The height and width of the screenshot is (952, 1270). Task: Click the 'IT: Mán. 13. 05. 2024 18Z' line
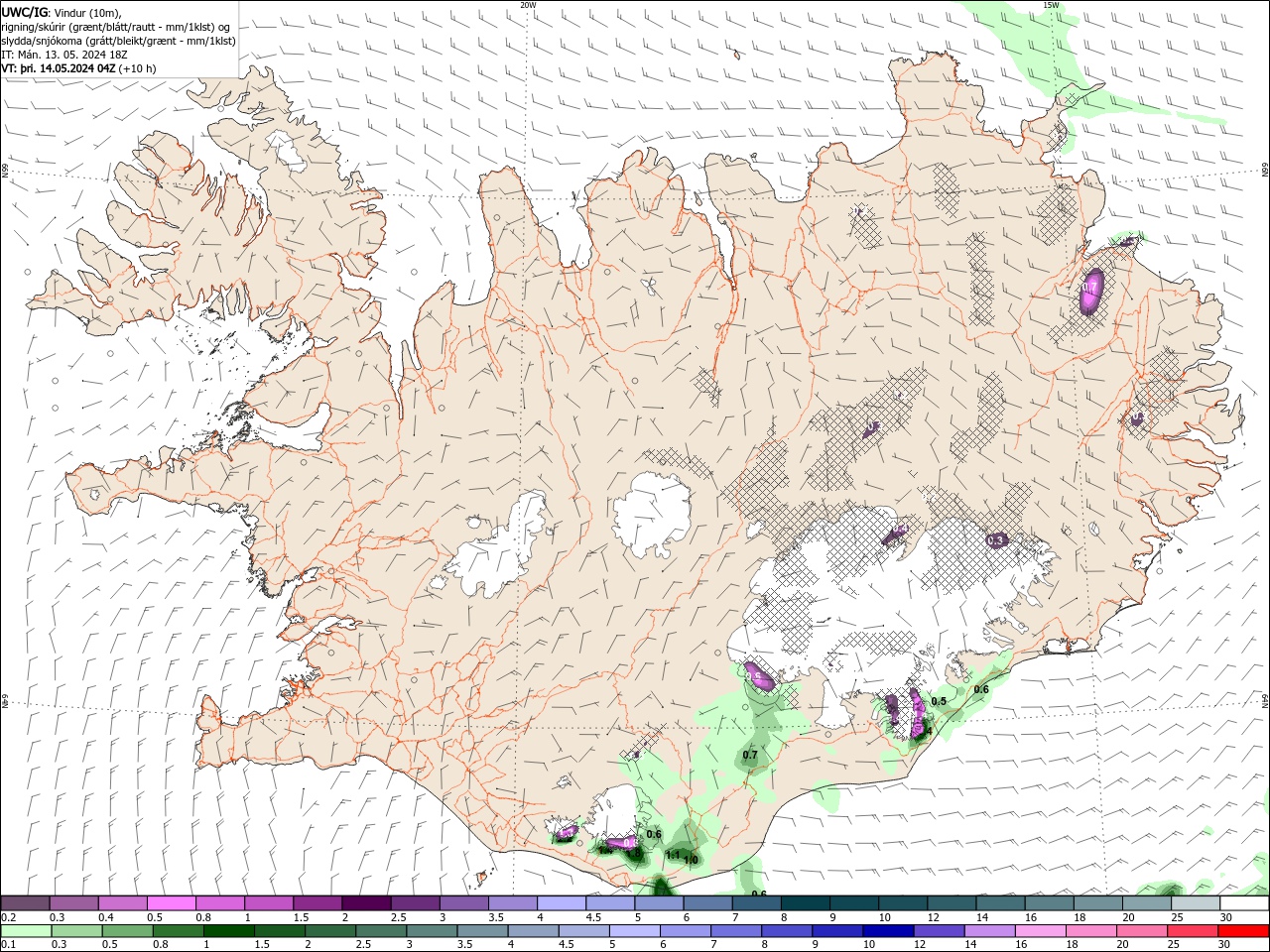[x=63, y=55]
